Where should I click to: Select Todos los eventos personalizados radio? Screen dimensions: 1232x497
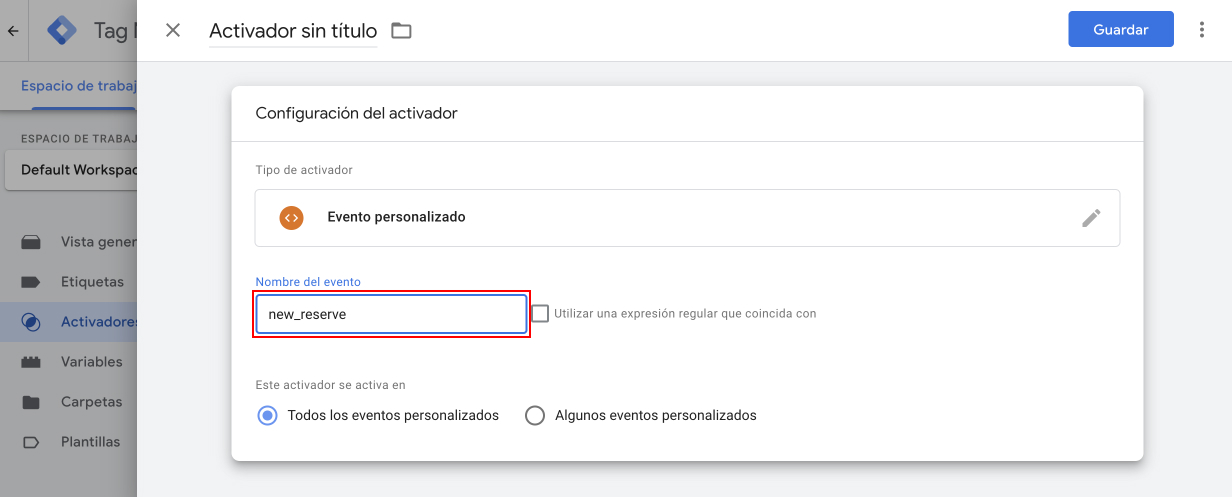[267, 415]
